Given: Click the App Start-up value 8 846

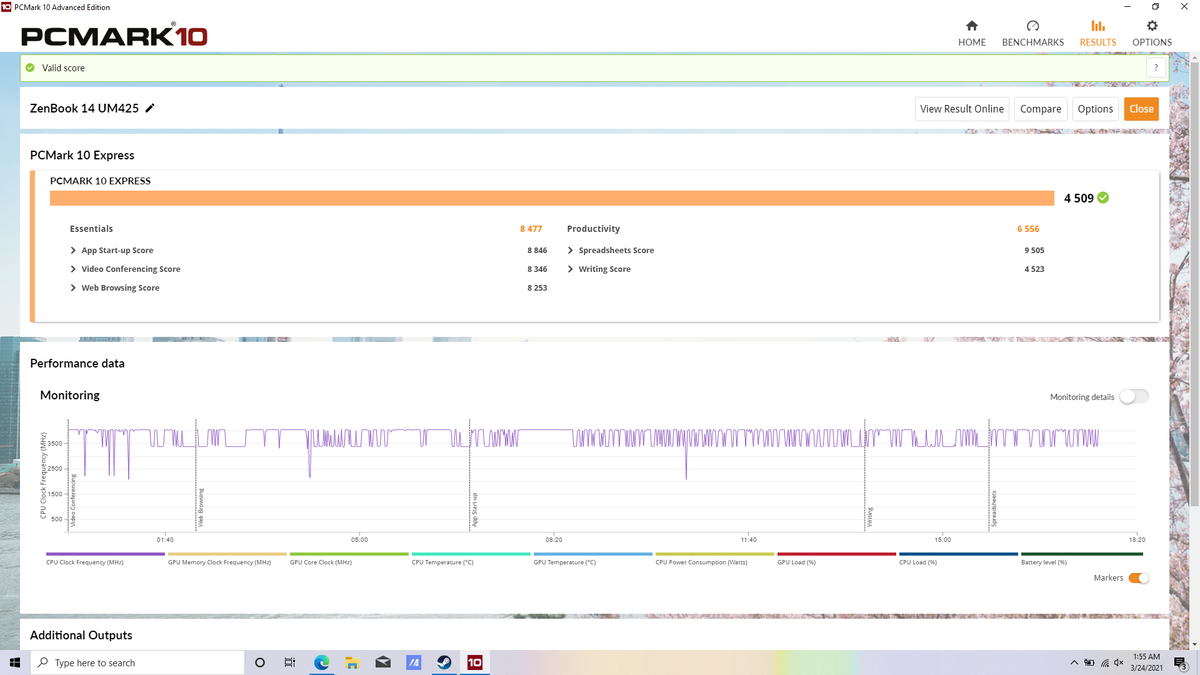Looking at the screenshot, I should [x=537, y=250].
